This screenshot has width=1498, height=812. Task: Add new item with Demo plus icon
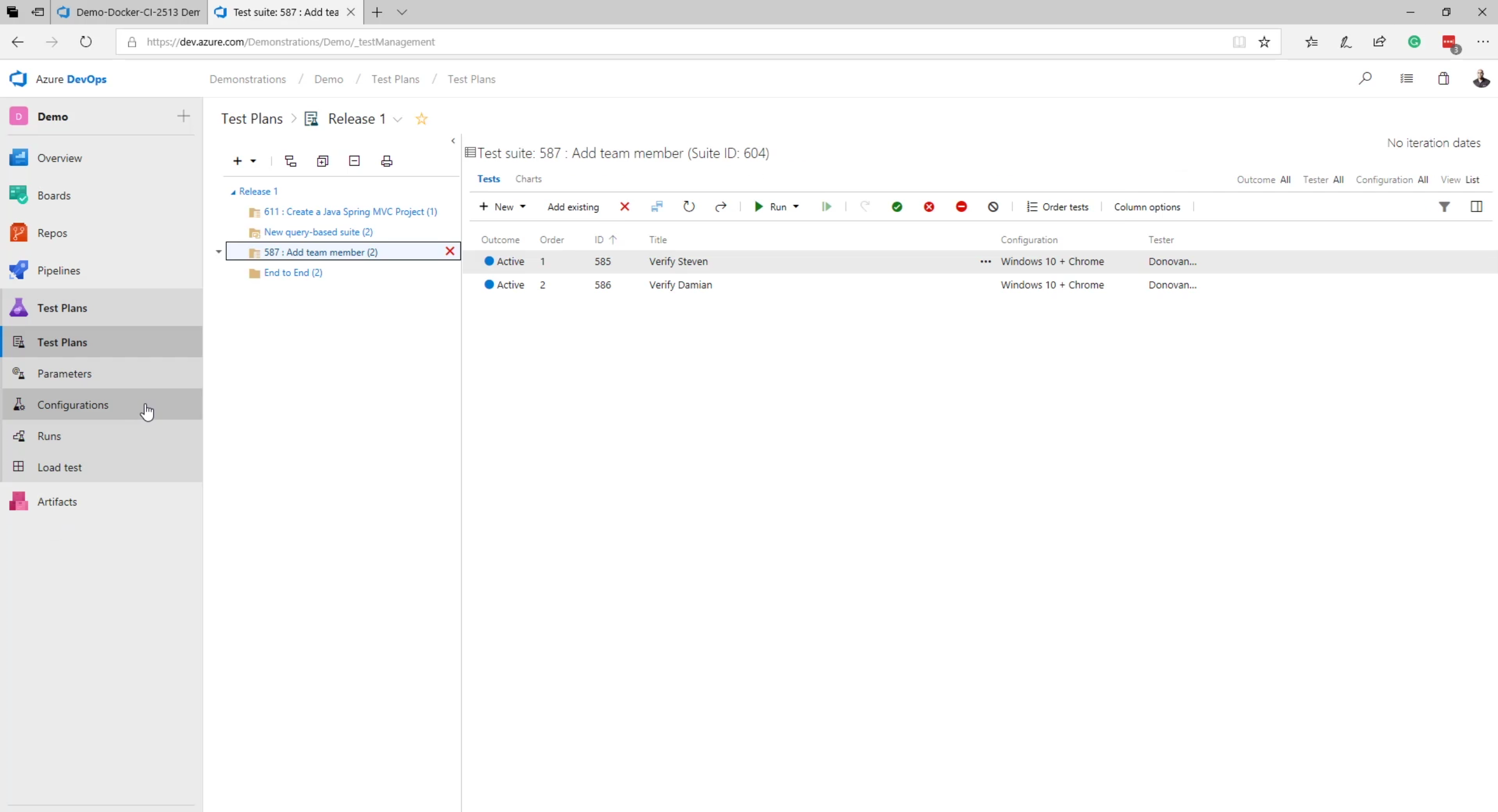coord(183,116)
